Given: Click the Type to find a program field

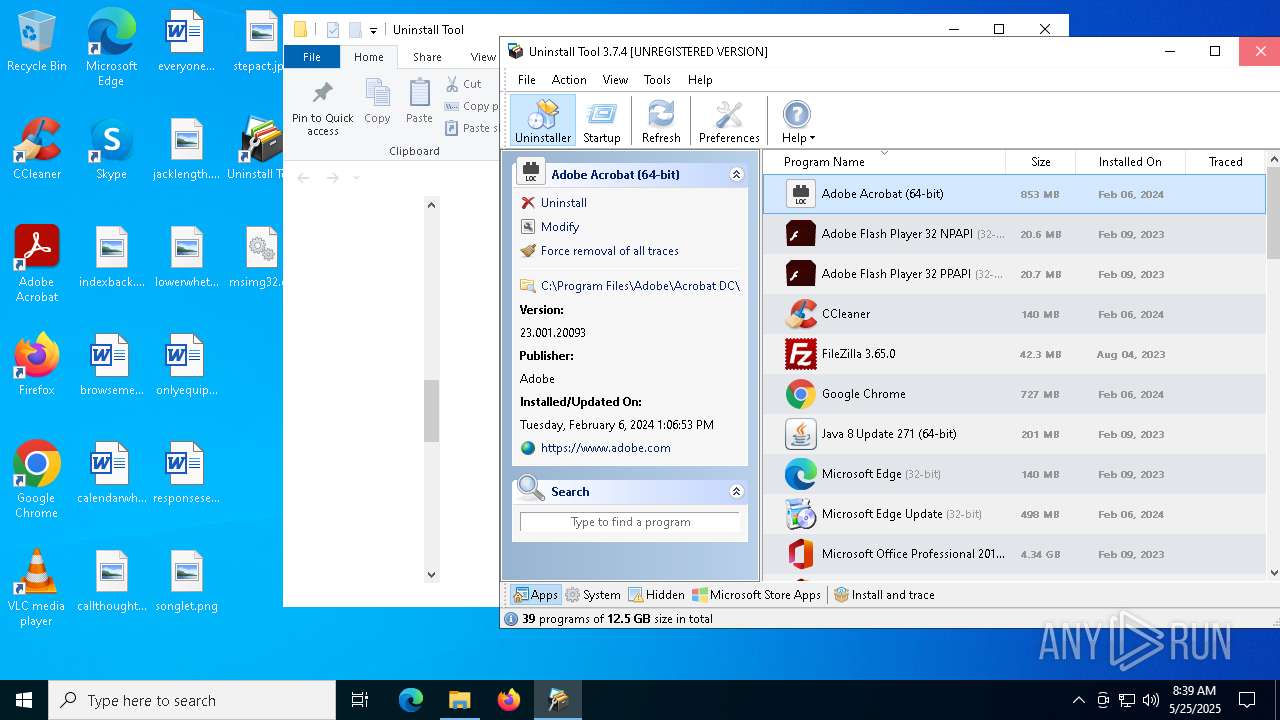Looking at the screenshot, I should [x=630, y=522].
